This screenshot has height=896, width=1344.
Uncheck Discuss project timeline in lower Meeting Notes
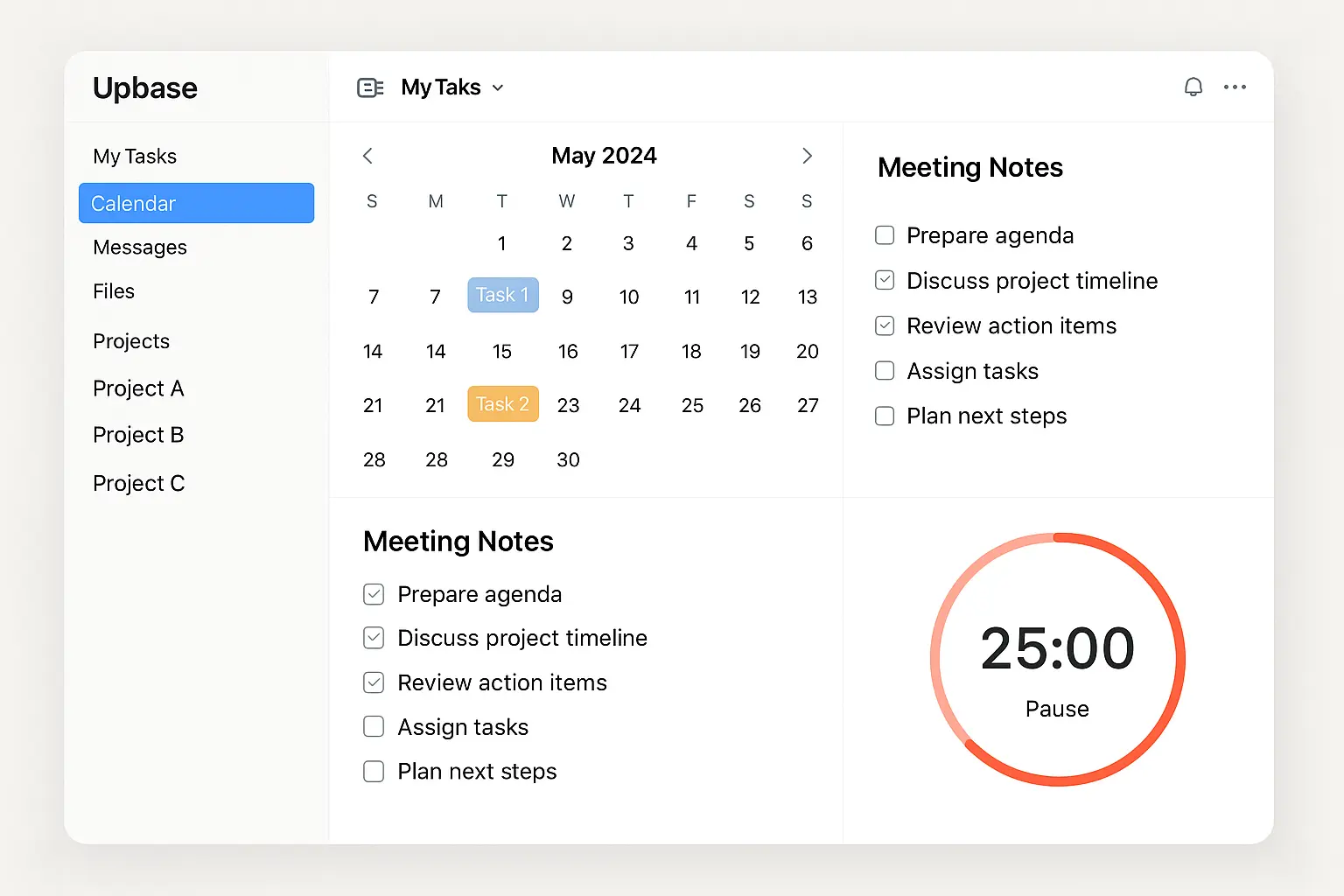point(374,638)
